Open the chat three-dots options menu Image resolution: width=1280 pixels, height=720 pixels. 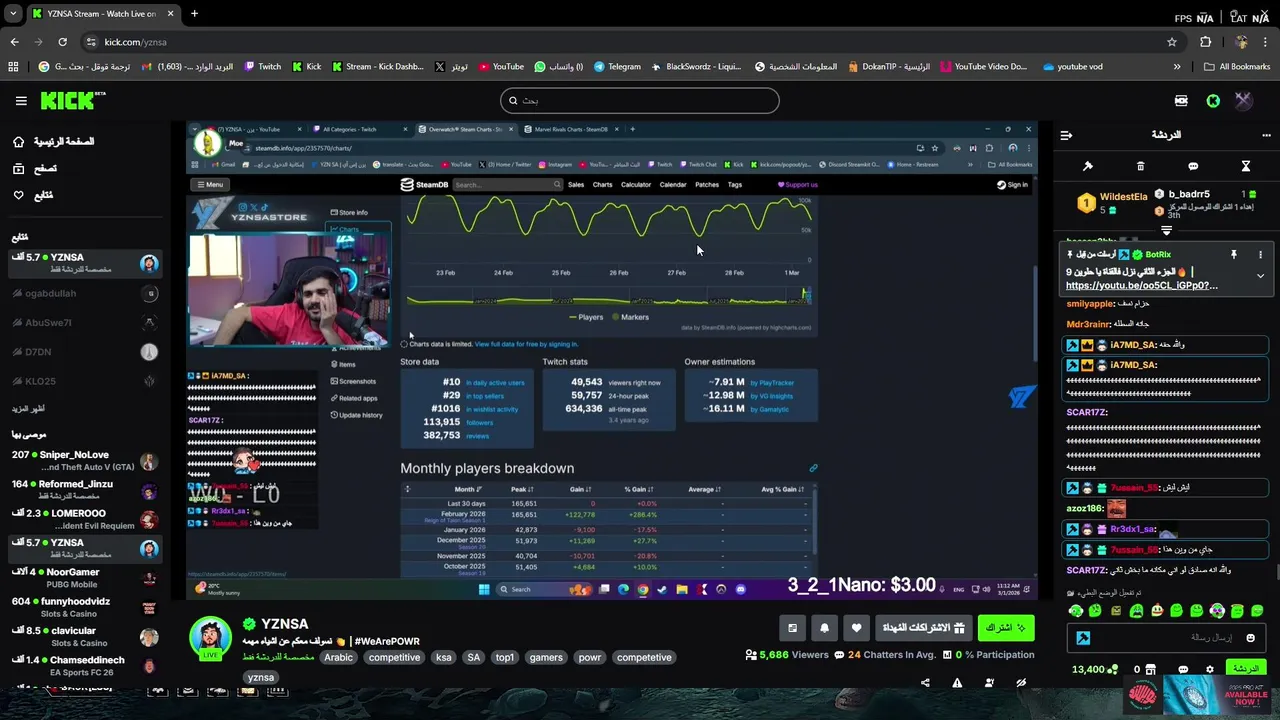(x=1266, y=135)
